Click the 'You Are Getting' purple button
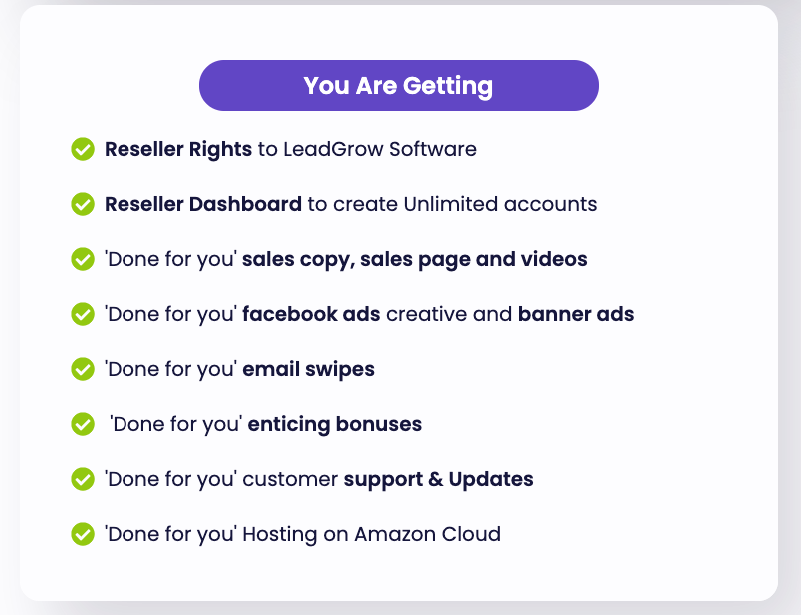Screen dimensions: 801x615 (398, 85)
